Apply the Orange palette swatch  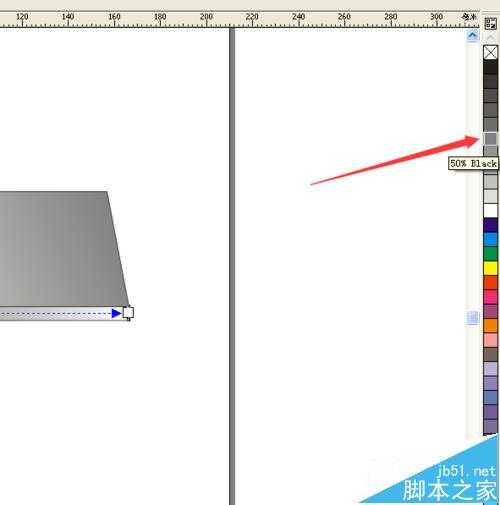(x=490, y=325)
